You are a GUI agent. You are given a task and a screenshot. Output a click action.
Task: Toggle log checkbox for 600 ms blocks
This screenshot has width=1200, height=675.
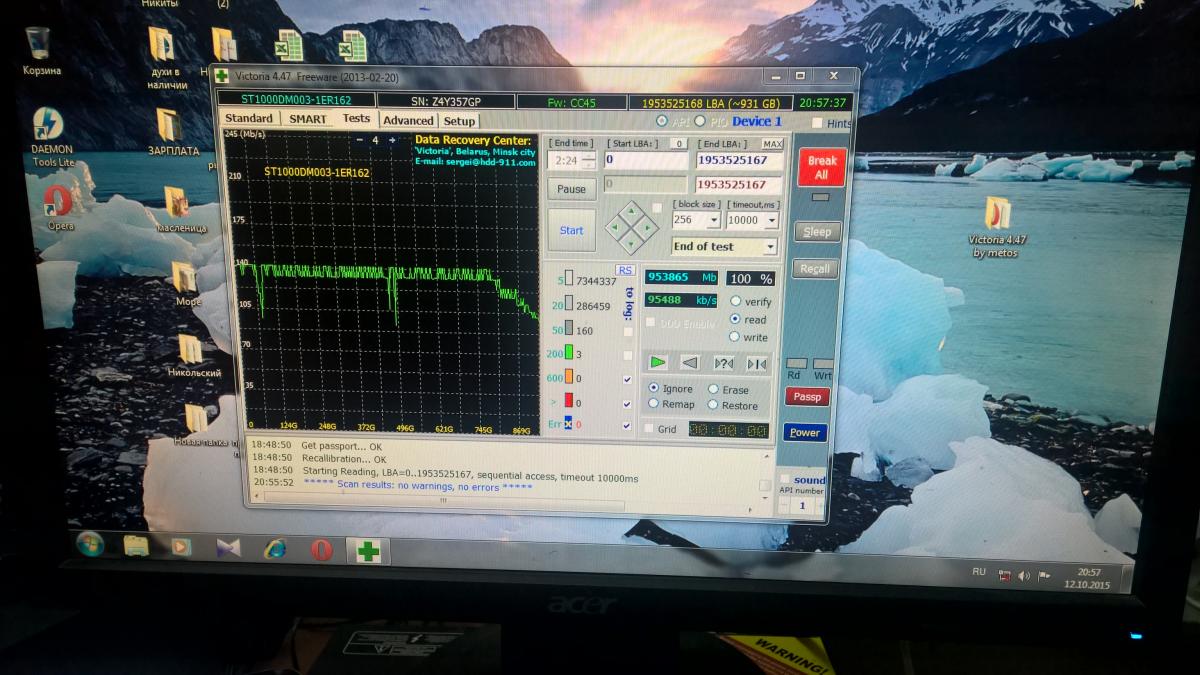(x=627, y=380)
